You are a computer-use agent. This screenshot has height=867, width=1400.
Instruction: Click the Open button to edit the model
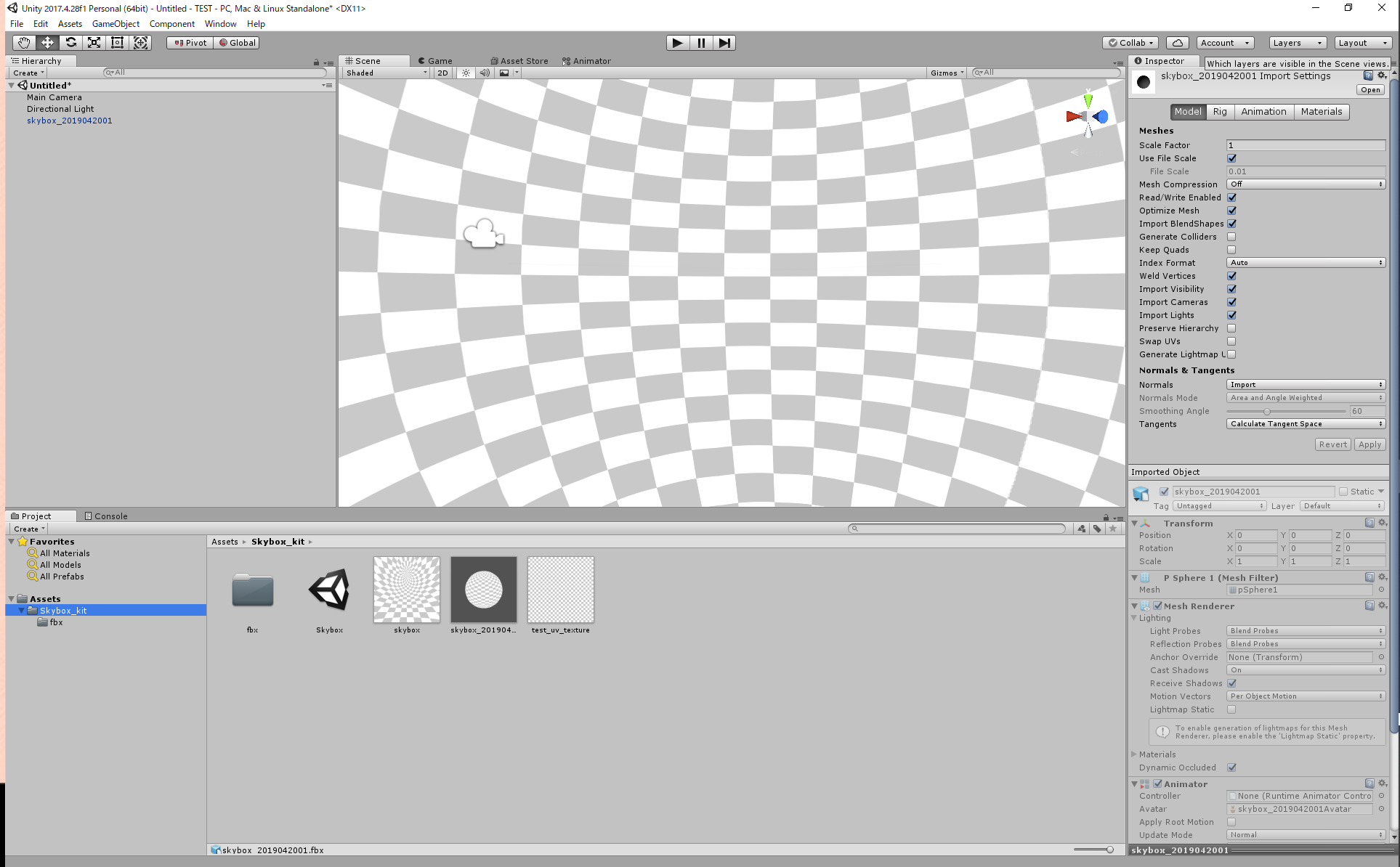click(x=1370, y=89)
